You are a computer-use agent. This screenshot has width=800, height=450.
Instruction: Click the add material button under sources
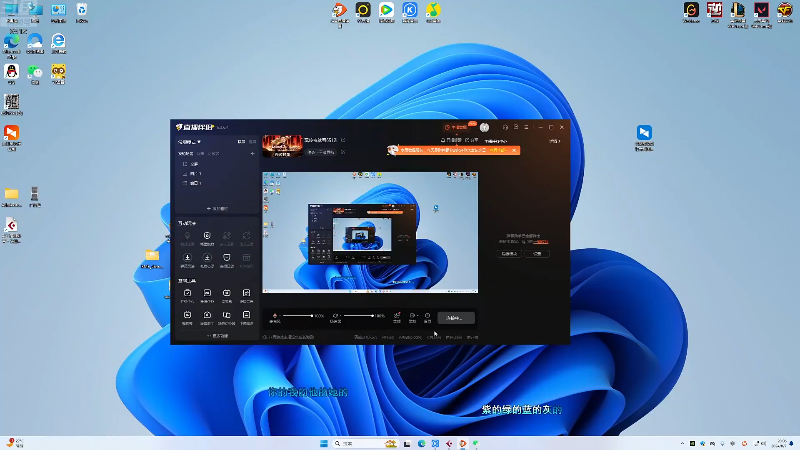[217, 209]
